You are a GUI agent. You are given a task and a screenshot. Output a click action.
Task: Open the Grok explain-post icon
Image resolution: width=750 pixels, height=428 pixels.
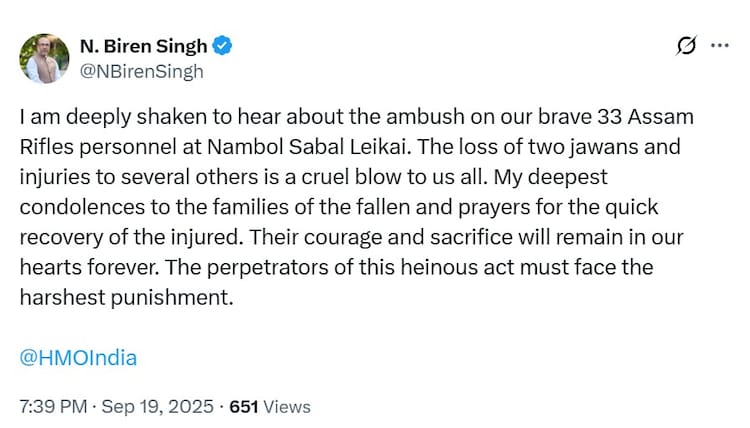[x=686, y=46]
